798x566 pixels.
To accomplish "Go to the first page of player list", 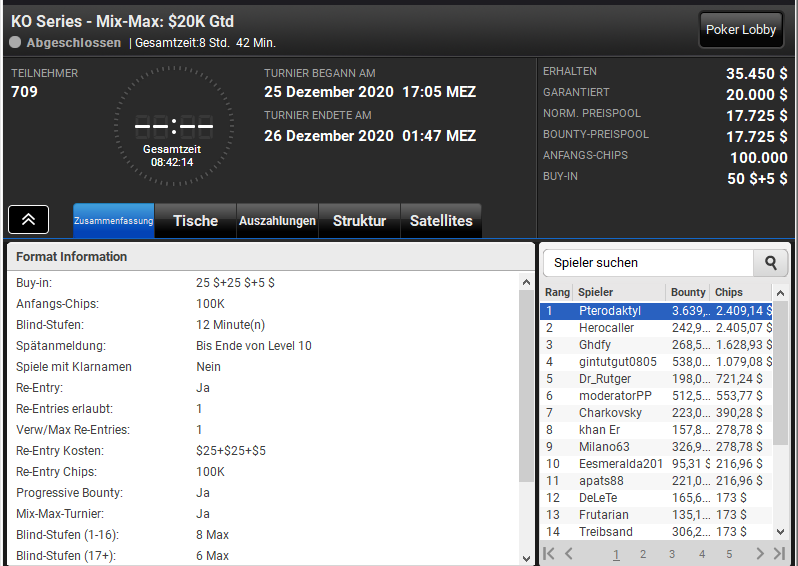I will coord(549,553).
